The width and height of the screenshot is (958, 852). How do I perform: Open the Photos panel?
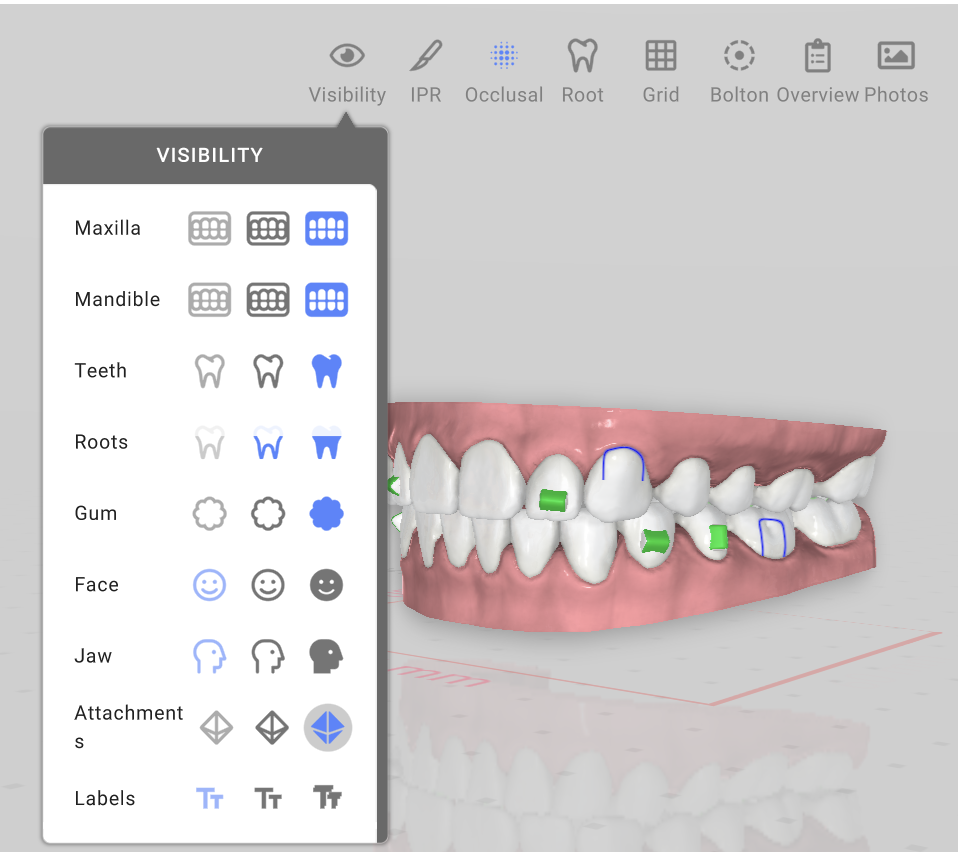(896, 71)
